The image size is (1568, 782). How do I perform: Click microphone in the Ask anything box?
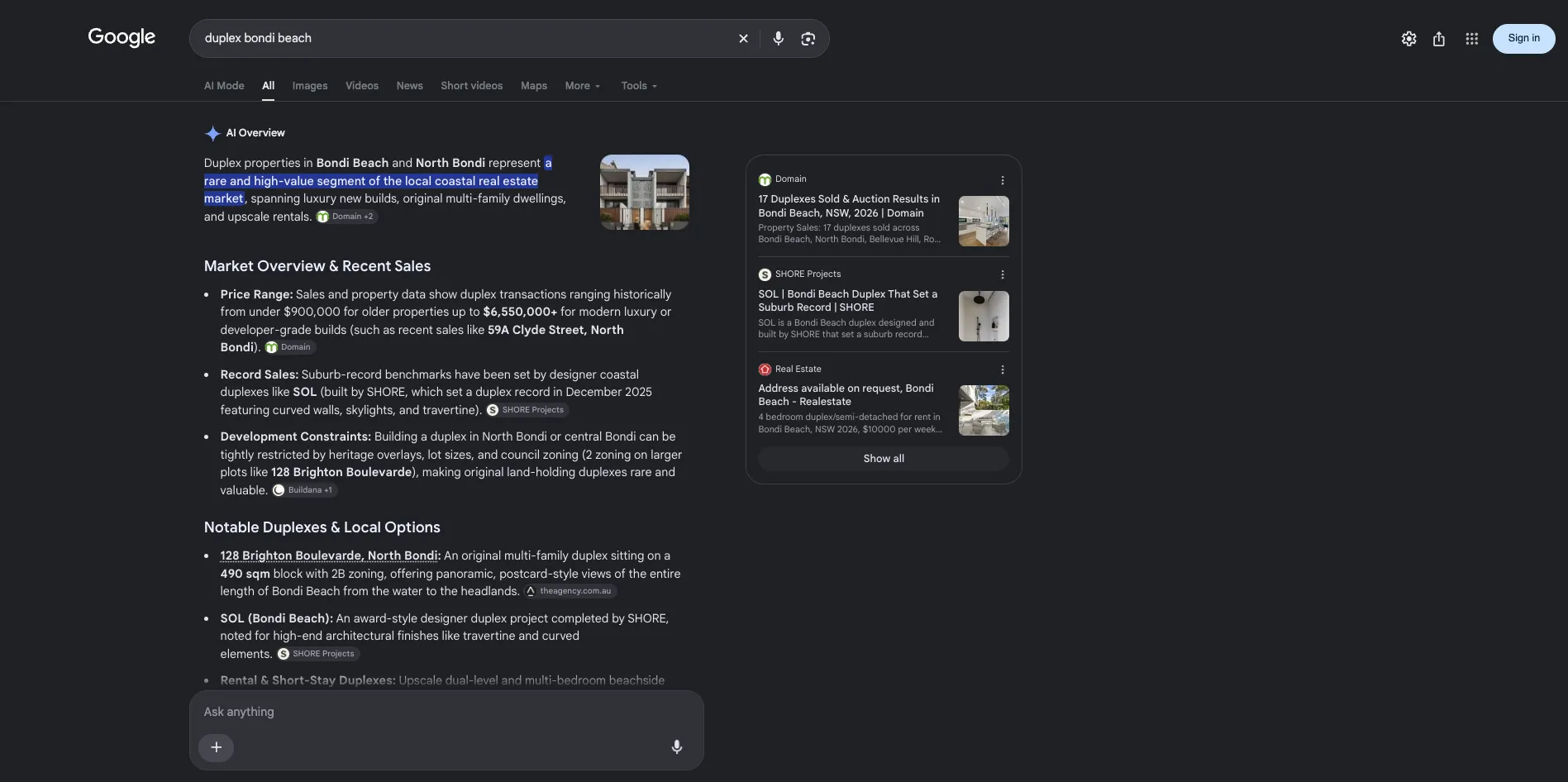point(676,747)
